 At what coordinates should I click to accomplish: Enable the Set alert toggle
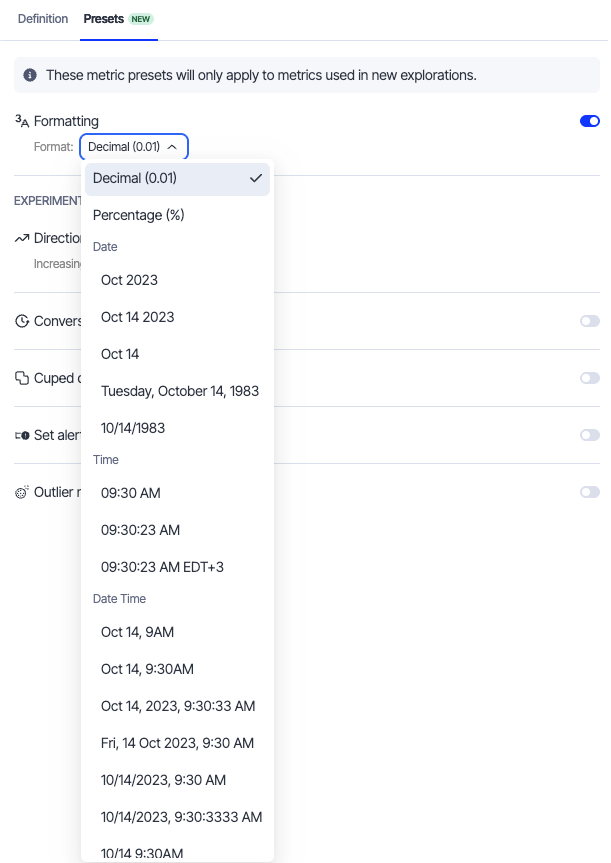coord(589,435)
